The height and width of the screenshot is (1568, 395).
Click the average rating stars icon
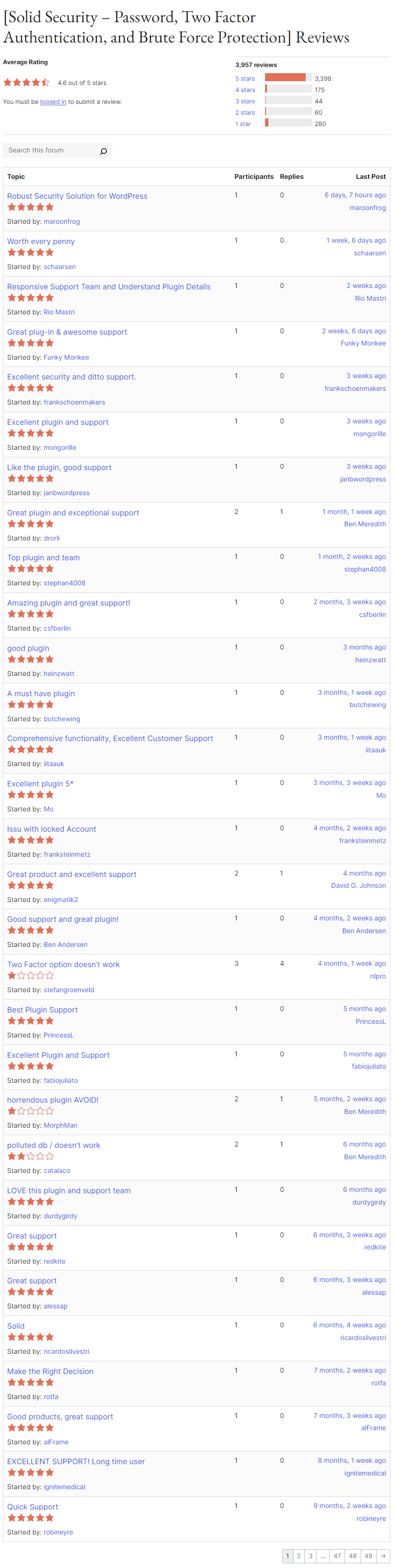coord(26,83)
